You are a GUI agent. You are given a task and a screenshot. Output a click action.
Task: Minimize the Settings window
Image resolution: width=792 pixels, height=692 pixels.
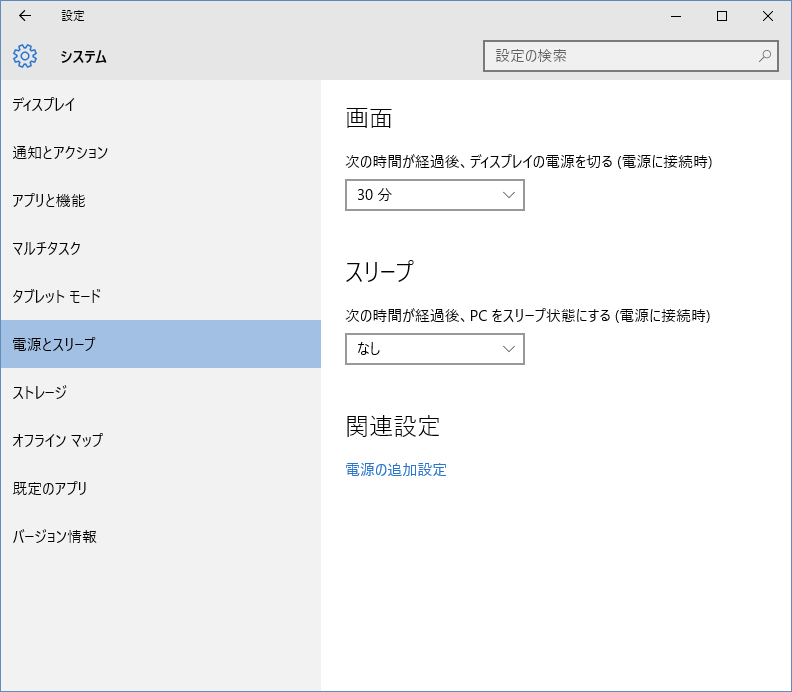pyautogui.click(x=675, y=16)
